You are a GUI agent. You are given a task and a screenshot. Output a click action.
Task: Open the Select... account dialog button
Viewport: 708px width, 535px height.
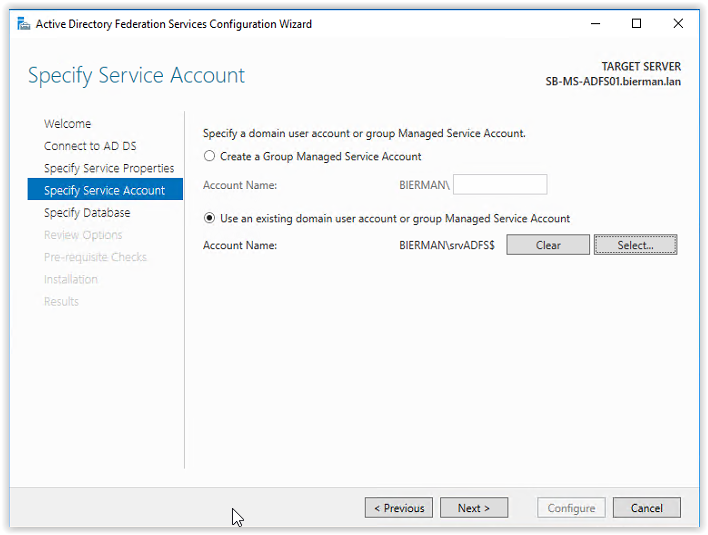[x=635, y=245]
